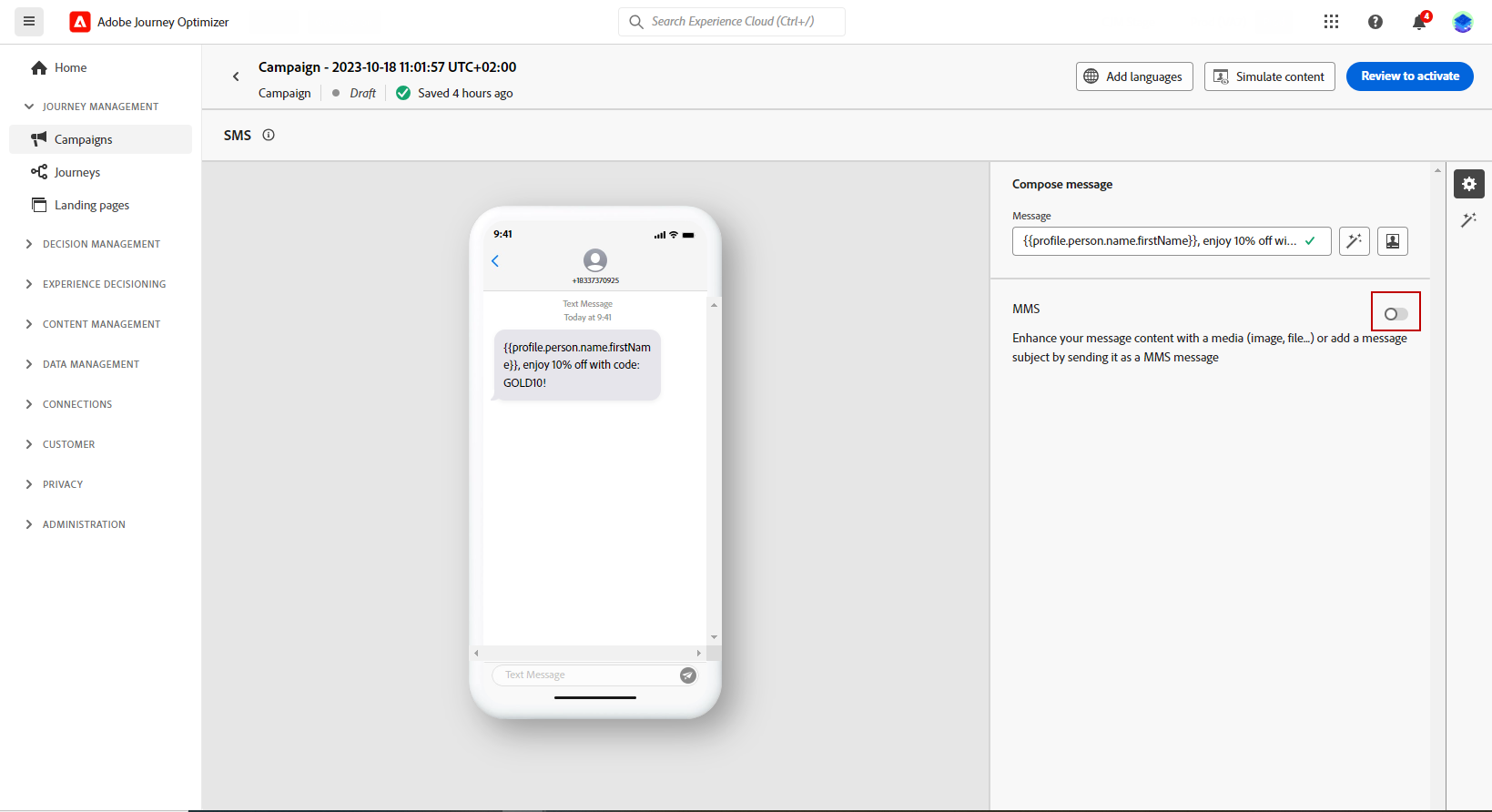Expand the Privacy section
Screen dimensions: 1492x812
click(x=29, y=484)
